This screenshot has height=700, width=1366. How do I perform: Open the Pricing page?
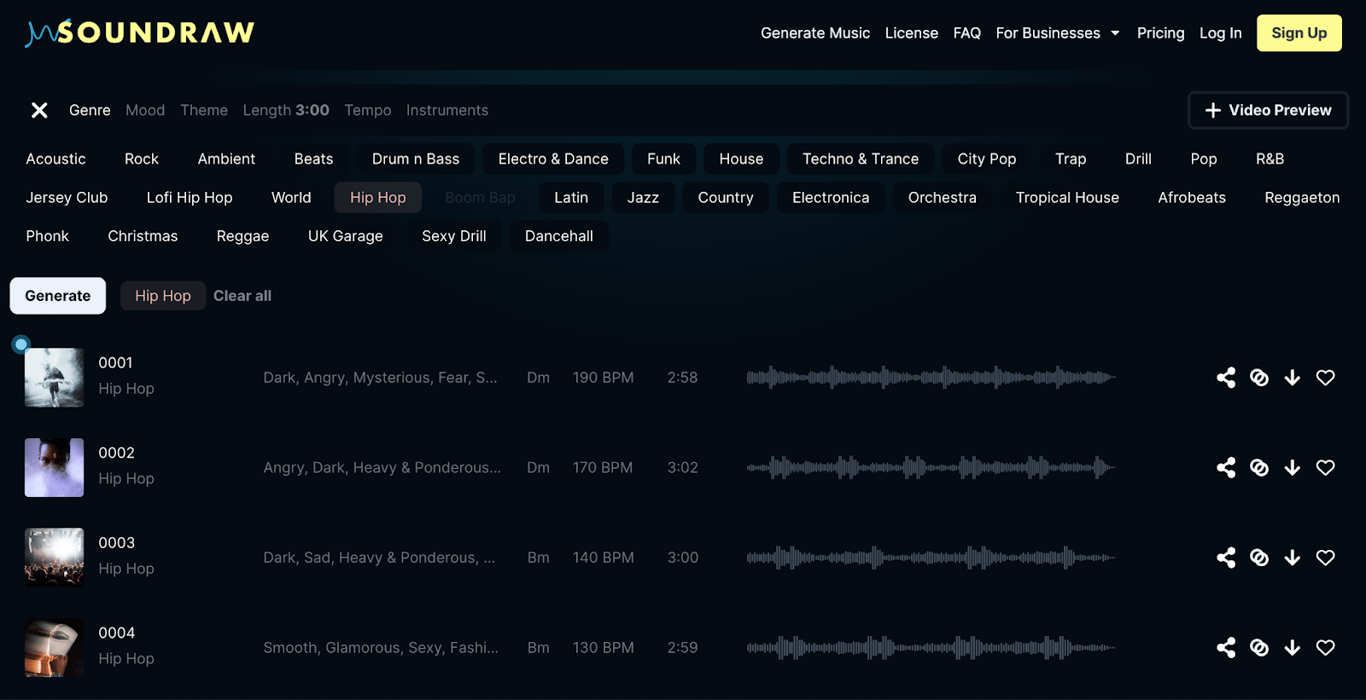tap(1160, 32)
